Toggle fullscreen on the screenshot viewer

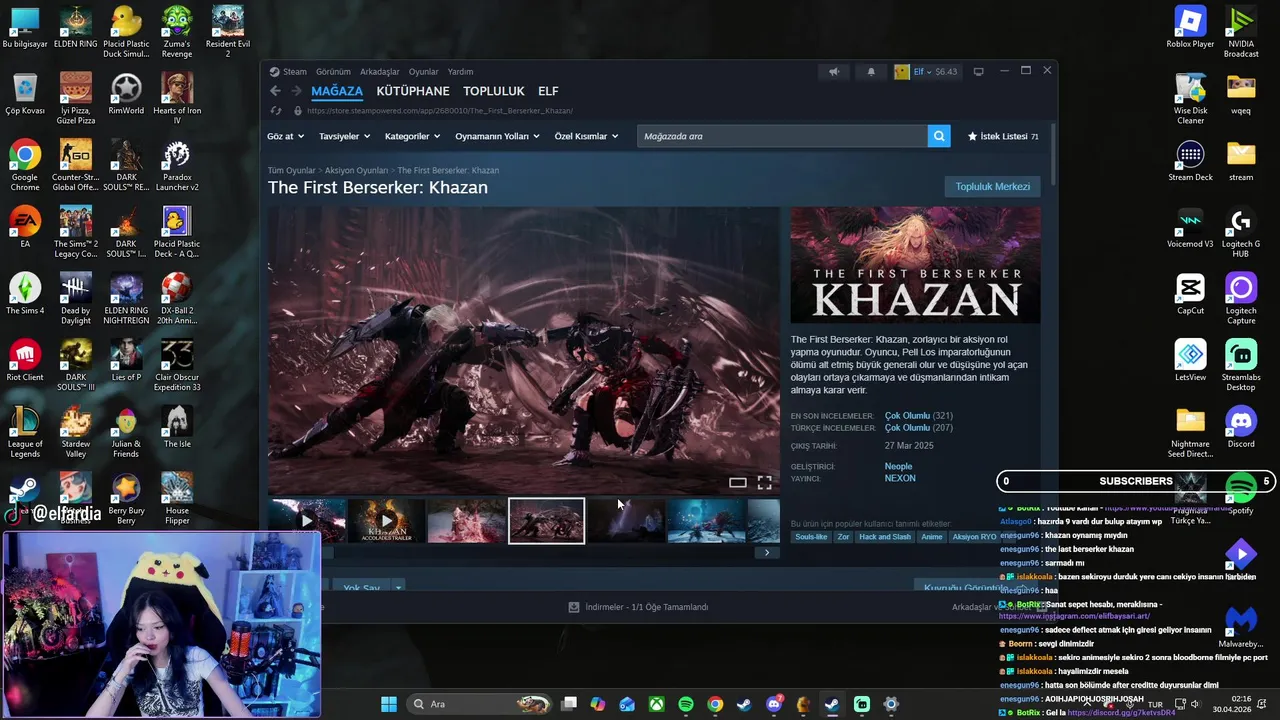click(x=764, y=483)
